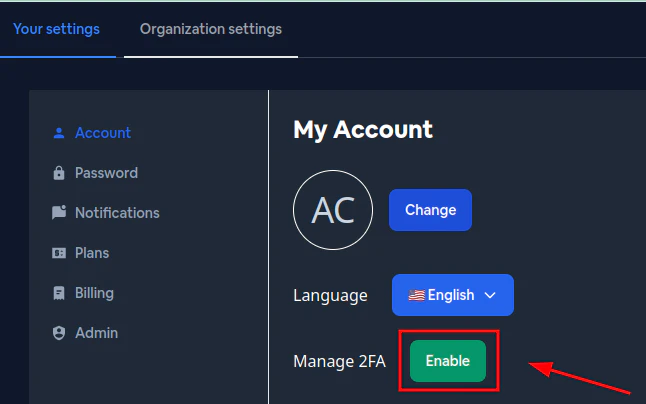Click the Notifications message icon in sidebar
Viewport: 646px width, 404px height.
[x=58, y=213]
